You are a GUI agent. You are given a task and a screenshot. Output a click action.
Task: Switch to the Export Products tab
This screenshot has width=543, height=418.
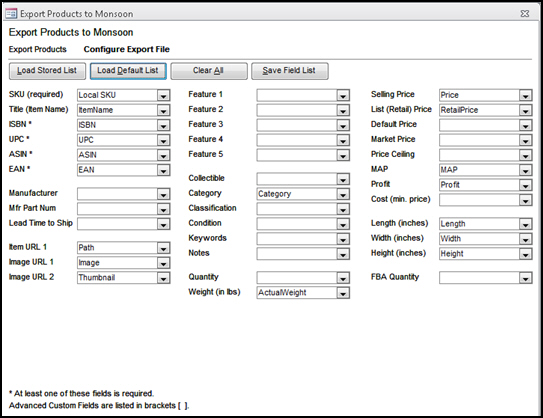(37, 49)
